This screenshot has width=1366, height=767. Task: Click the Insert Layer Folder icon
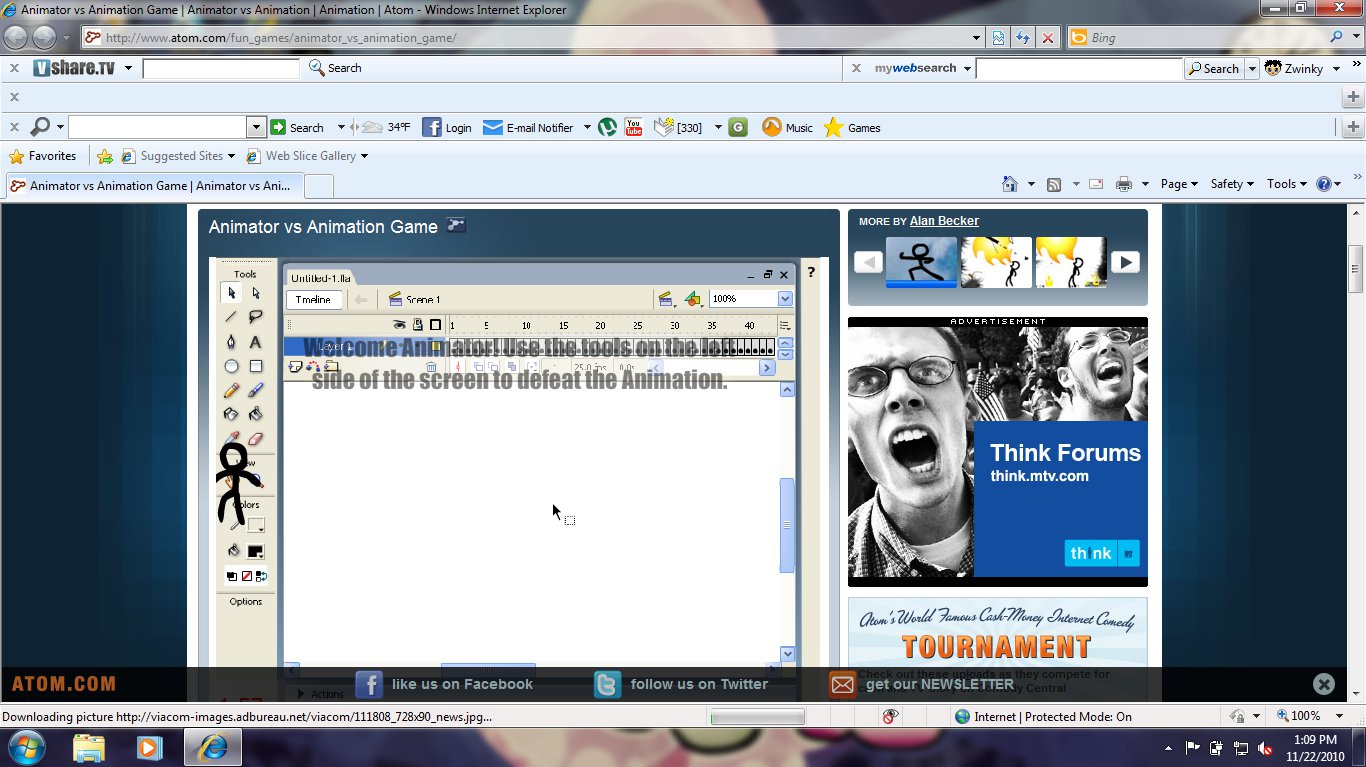click(331, 368)
